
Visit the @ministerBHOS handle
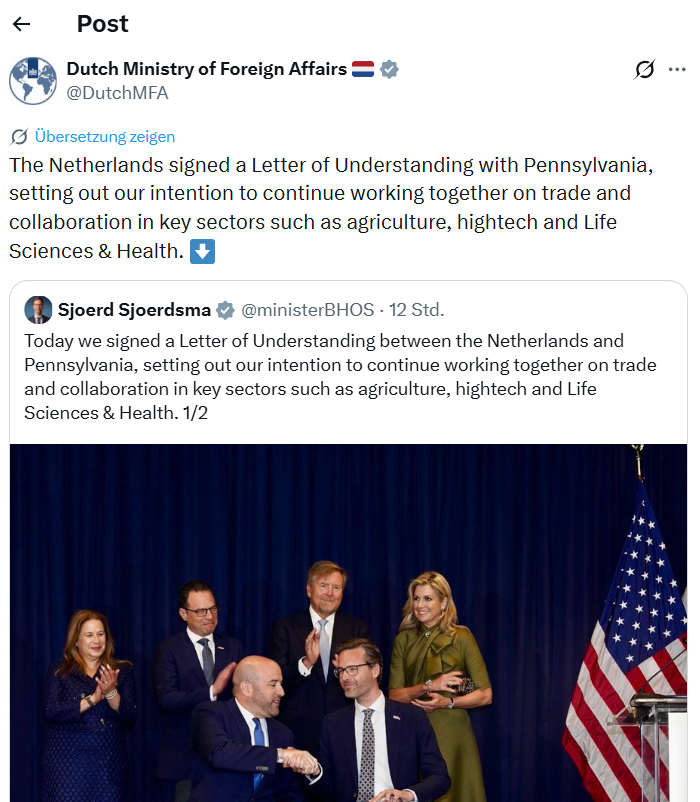[x=307, y=310]
